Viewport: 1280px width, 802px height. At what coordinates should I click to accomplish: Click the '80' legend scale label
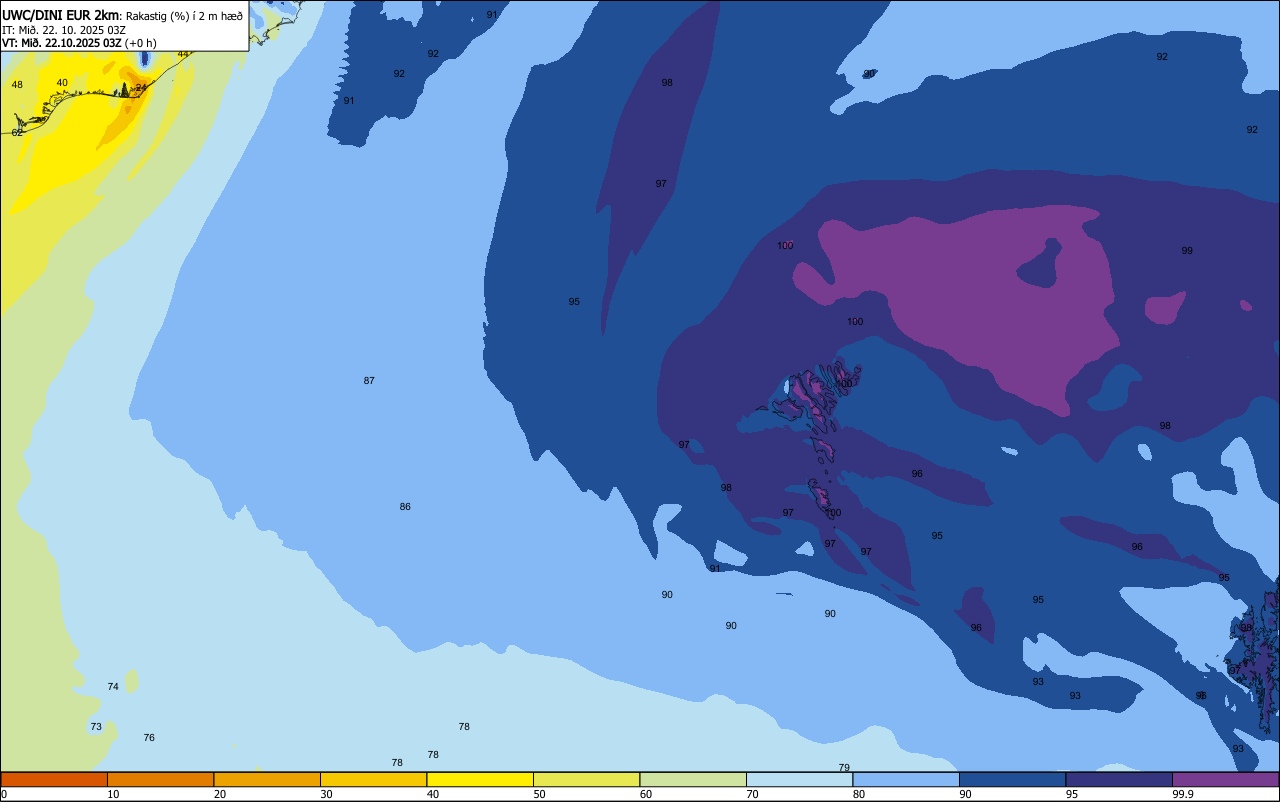point(859,794)
